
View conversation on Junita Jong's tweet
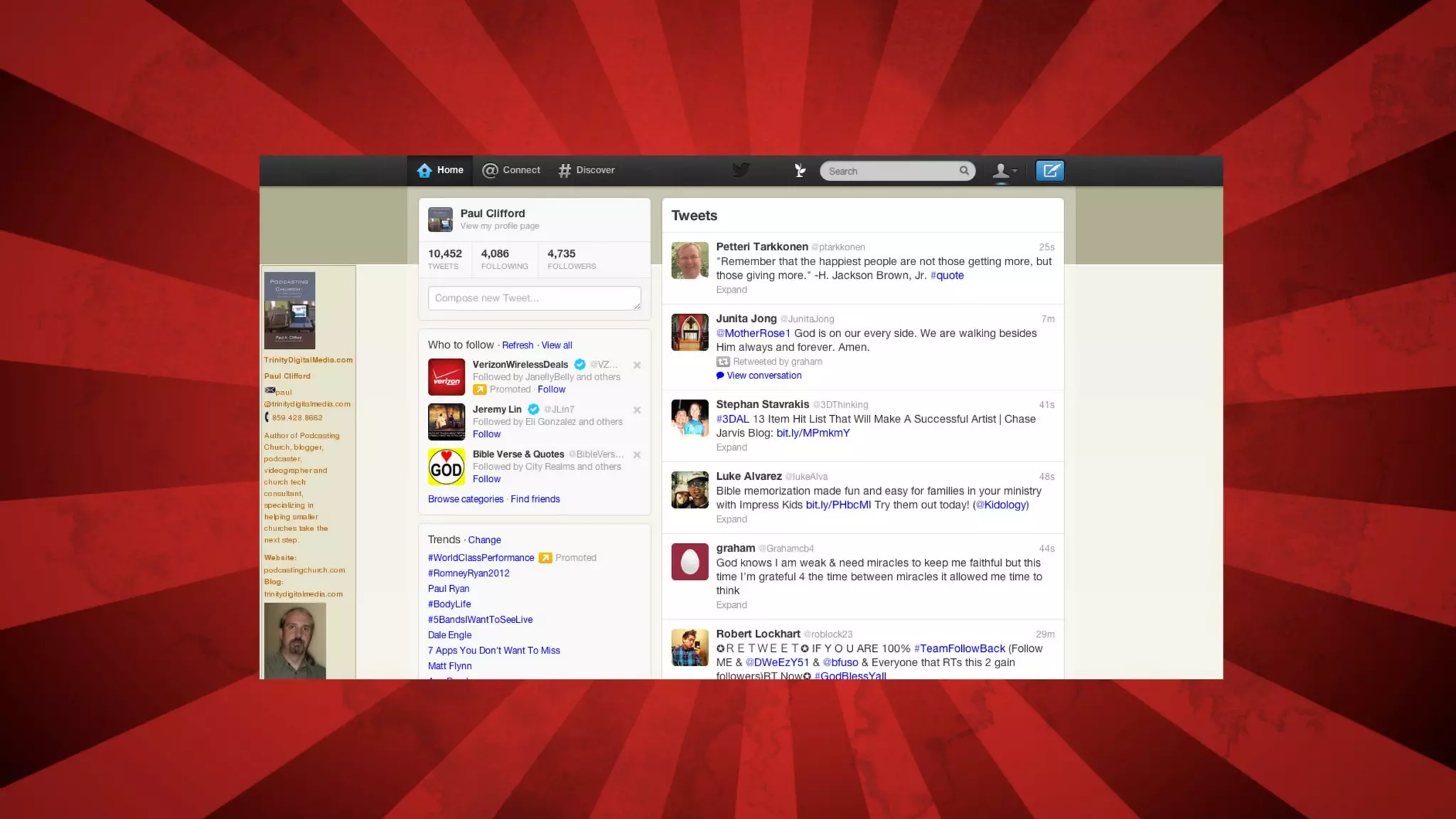(x=759, y=376)
